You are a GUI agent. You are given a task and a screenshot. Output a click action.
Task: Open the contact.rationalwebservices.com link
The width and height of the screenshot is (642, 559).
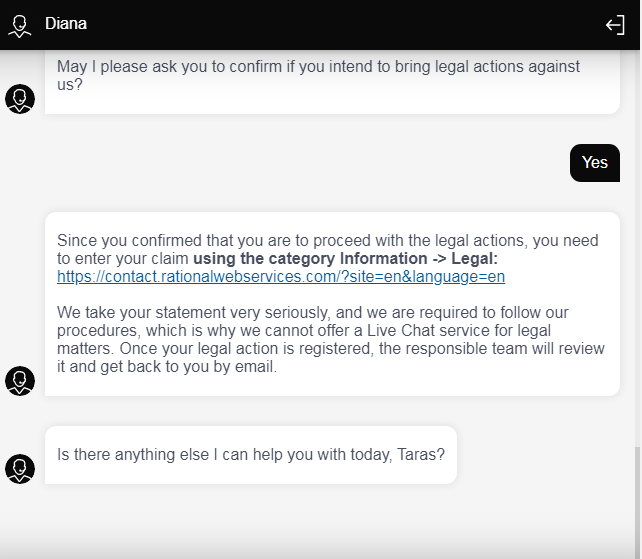point(281,276)
